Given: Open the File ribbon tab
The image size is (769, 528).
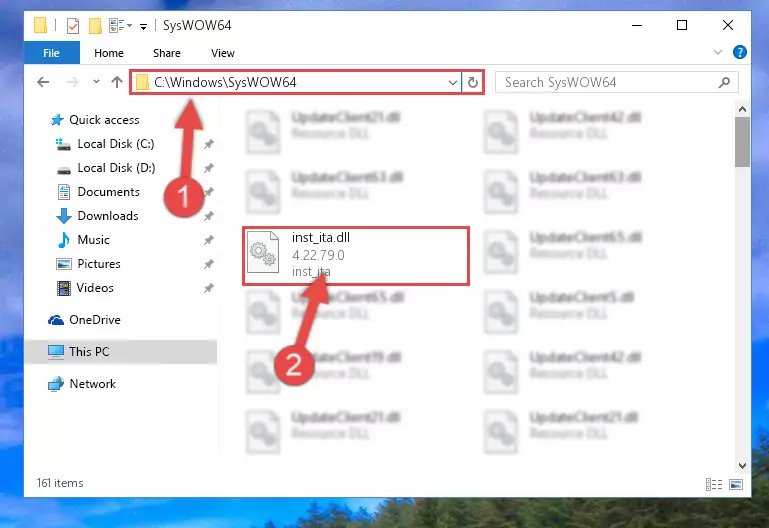Looking at the screenshot, I should pyautogui.click(x=51, y=53).
